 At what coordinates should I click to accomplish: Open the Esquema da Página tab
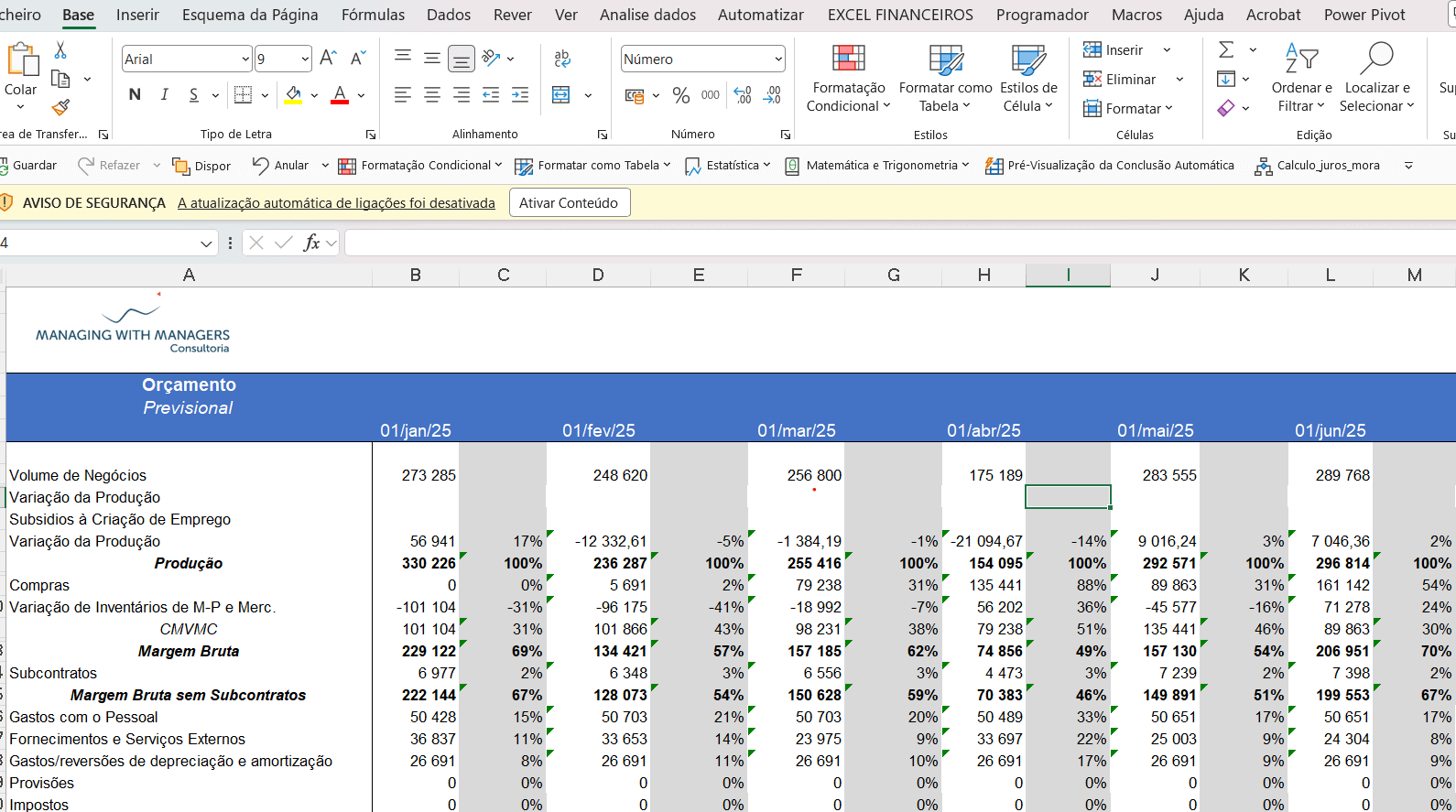click(x=250, y=15)
